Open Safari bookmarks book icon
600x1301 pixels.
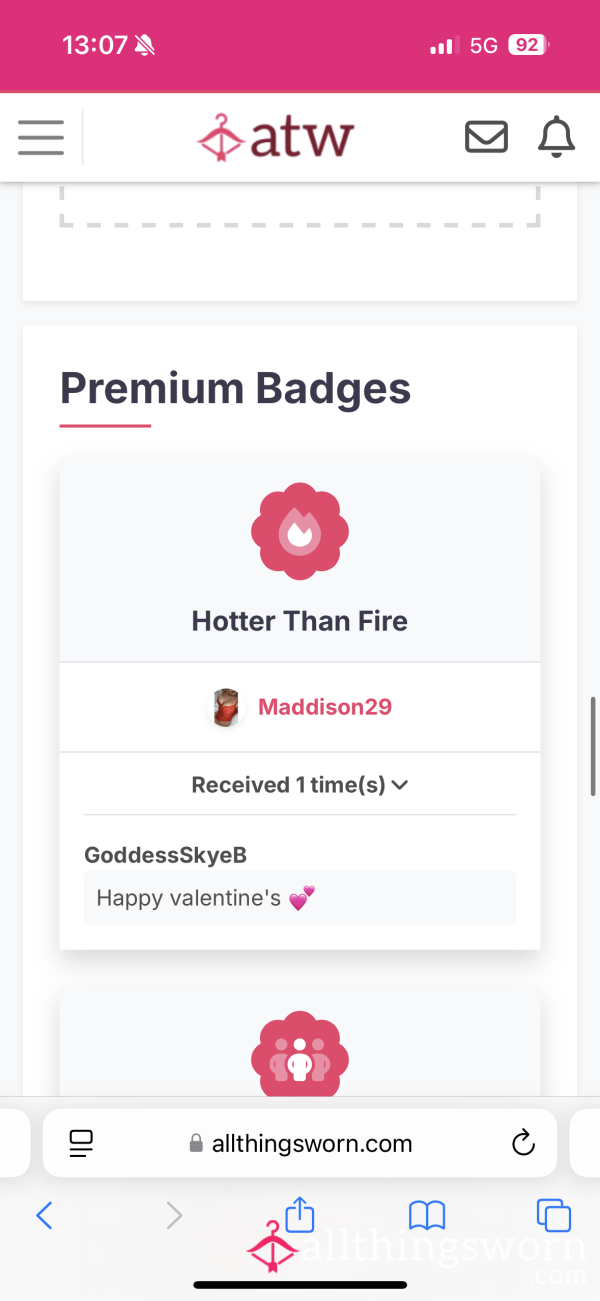[x=427, y=1215]
